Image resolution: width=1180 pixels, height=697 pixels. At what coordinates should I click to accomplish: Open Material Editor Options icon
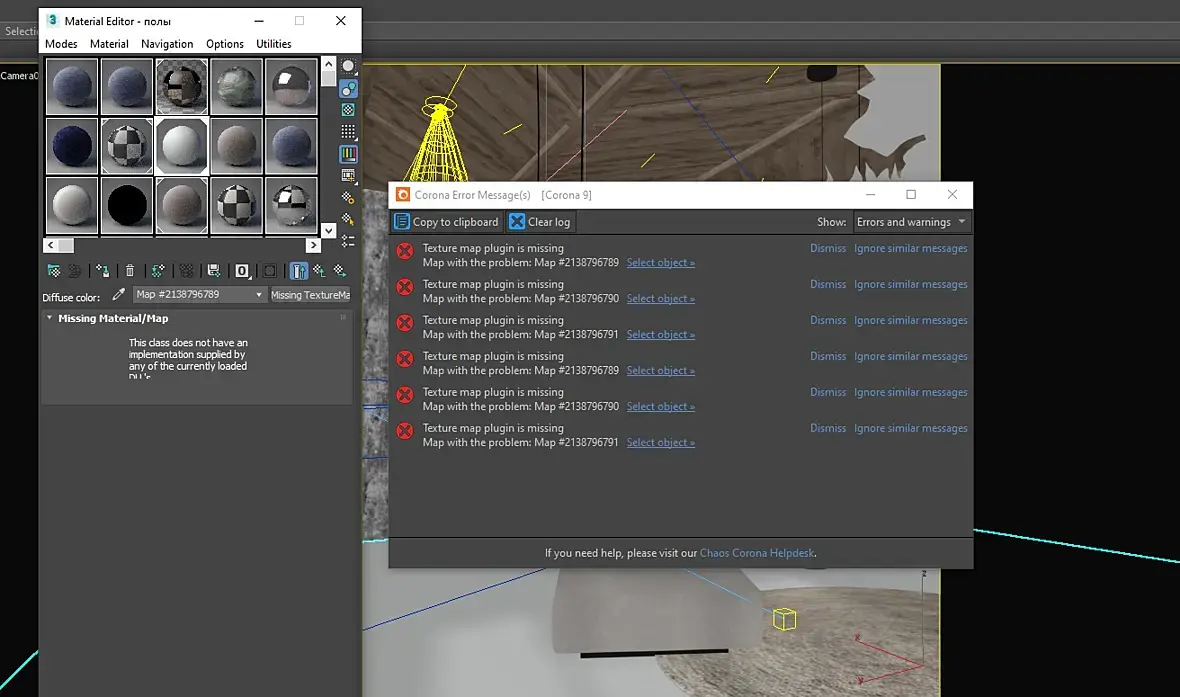click(348, 197)
